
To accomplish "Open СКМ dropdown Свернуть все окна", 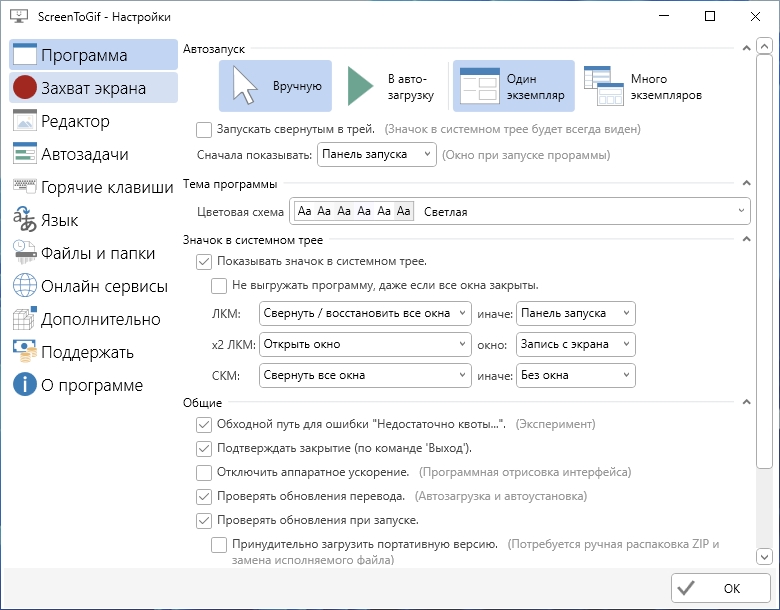I will (365, 375).
